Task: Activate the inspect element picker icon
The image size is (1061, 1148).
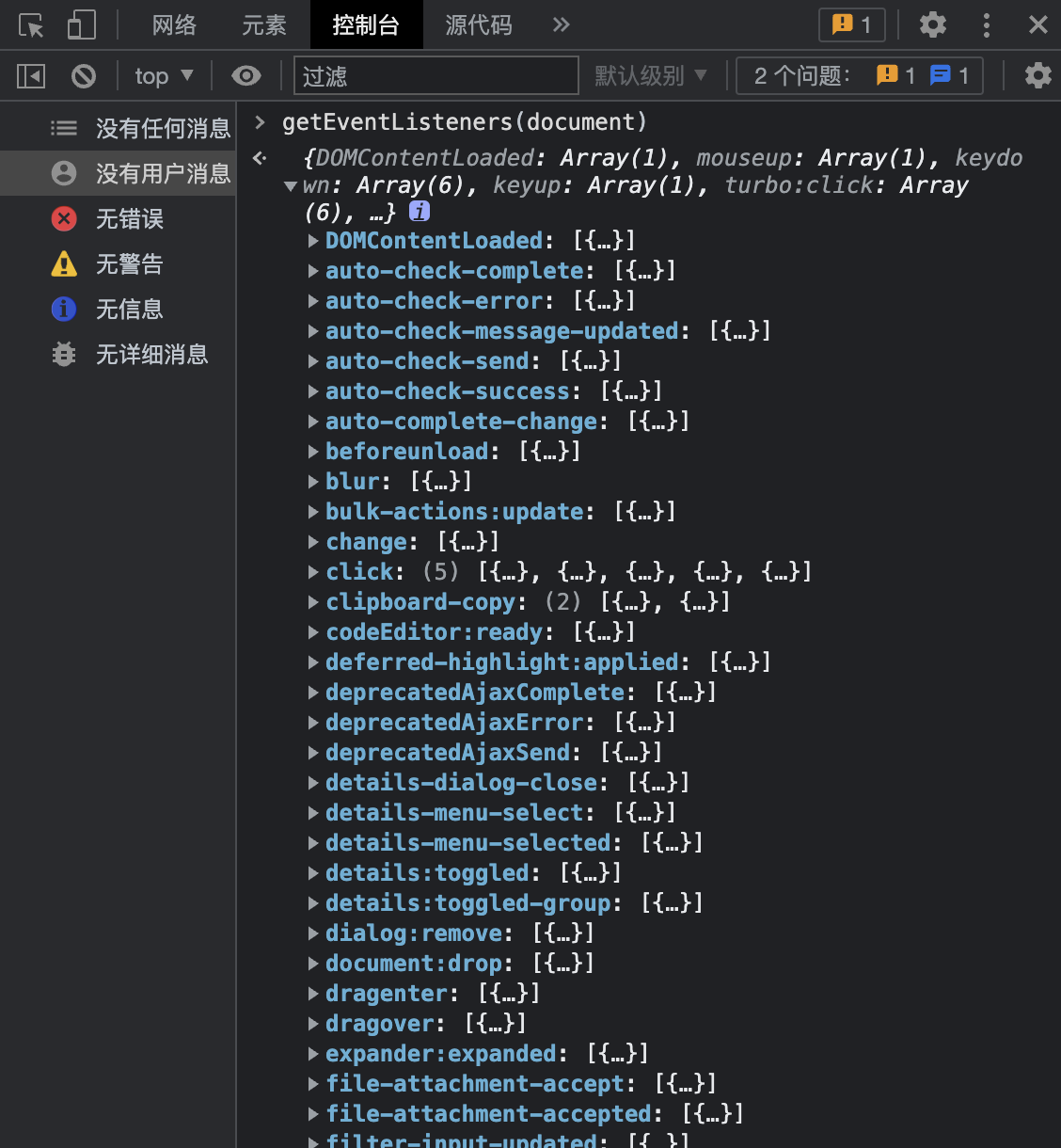Action: (x=31, y=25)
